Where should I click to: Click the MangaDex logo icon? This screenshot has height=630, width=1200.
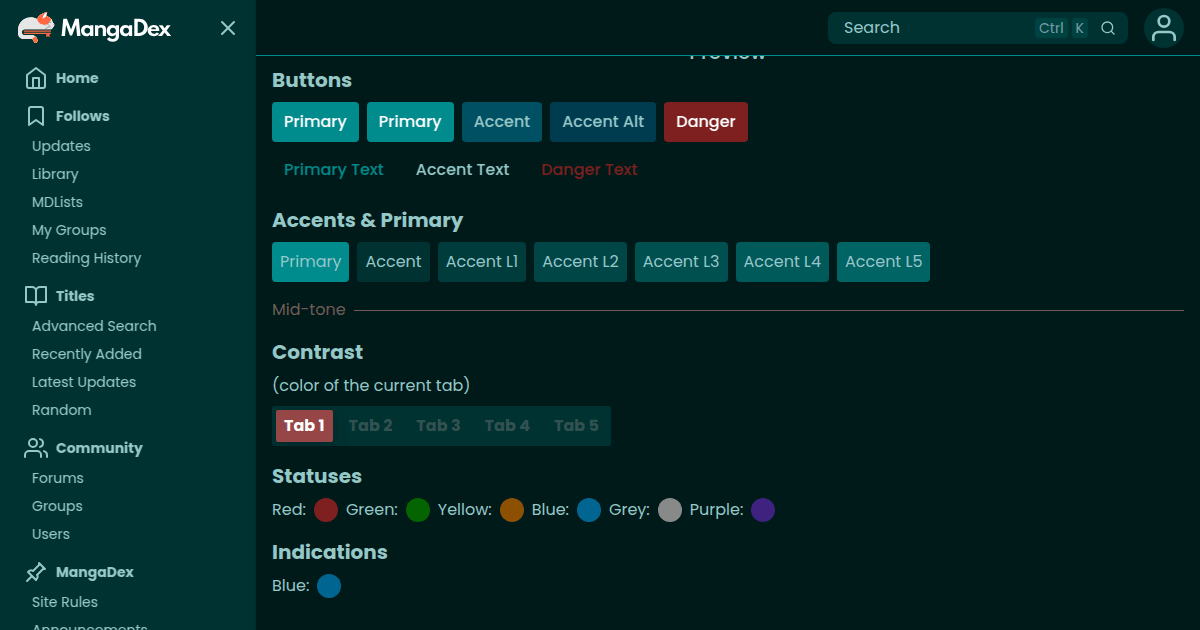(x=37, y=27)
